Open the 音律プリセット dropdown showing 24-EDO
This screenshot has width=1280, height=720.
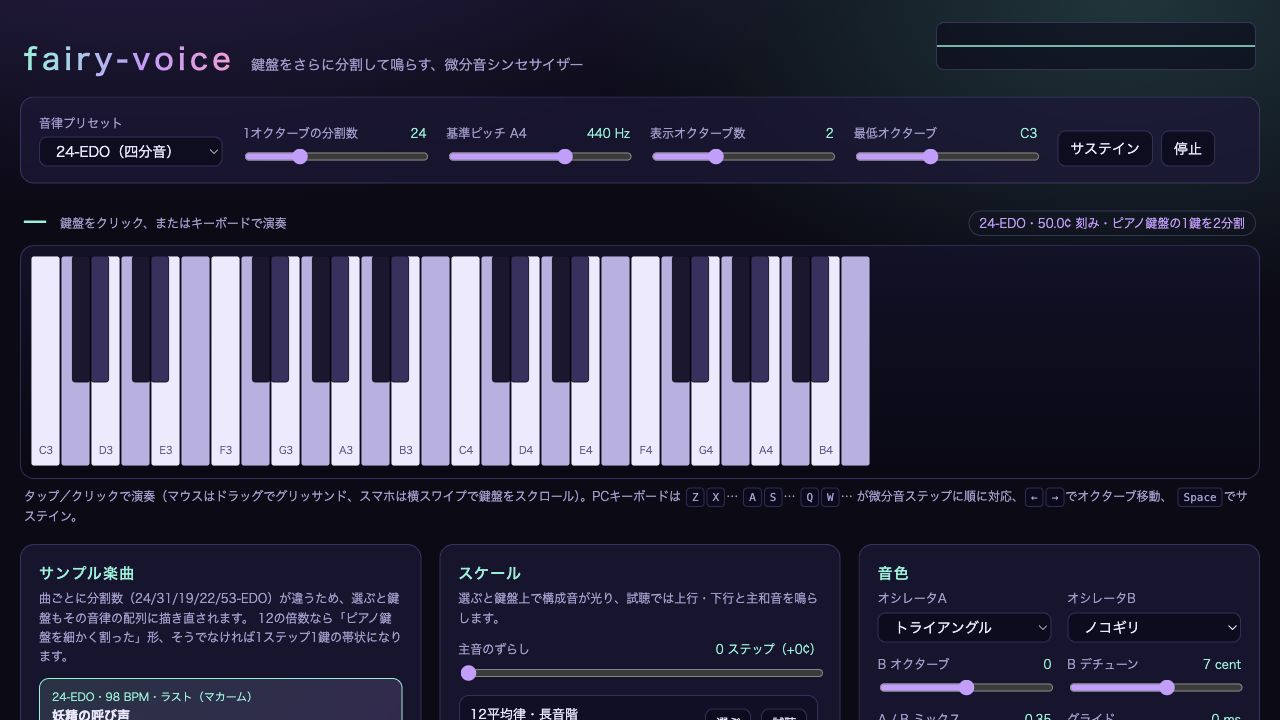130,151
